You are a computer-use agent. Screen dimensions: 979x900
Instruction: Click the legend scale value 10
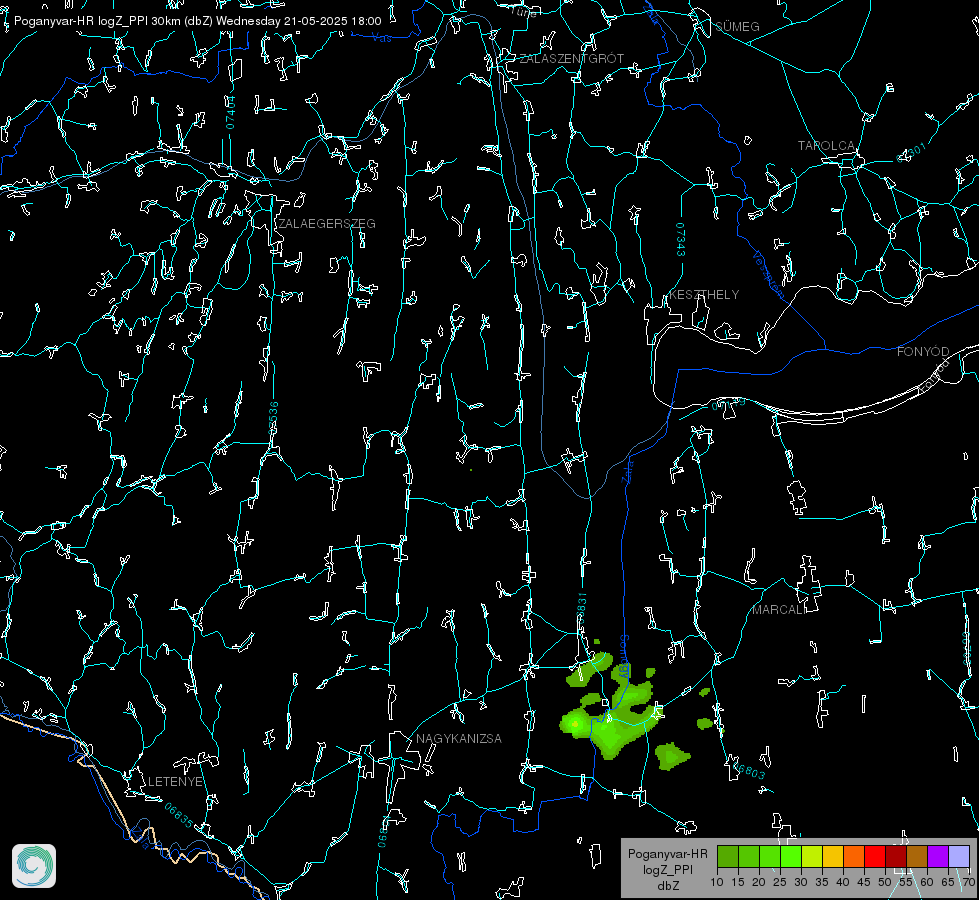click(717, 882)
